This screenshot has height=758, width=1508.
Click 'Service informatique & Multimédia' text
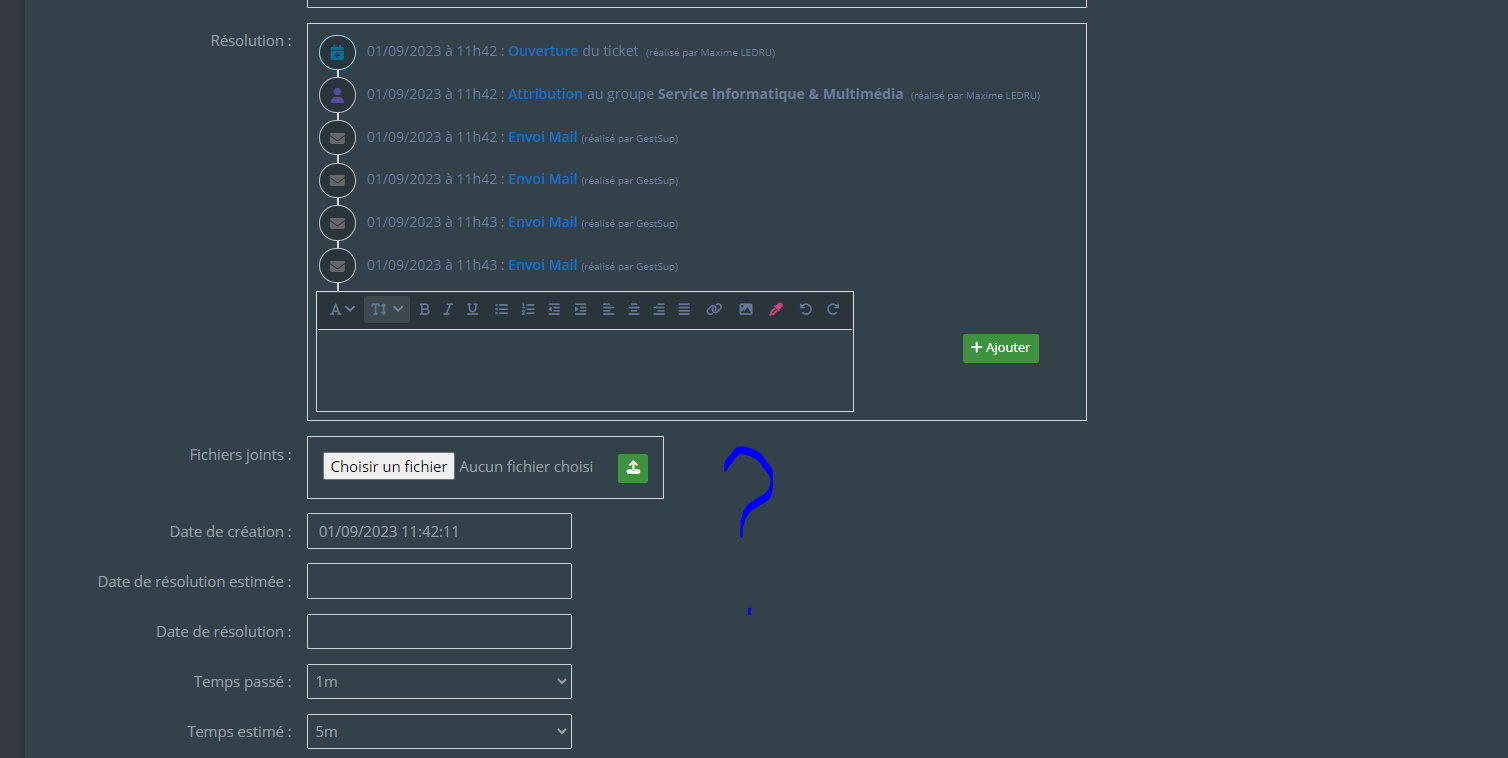(781, 94)
